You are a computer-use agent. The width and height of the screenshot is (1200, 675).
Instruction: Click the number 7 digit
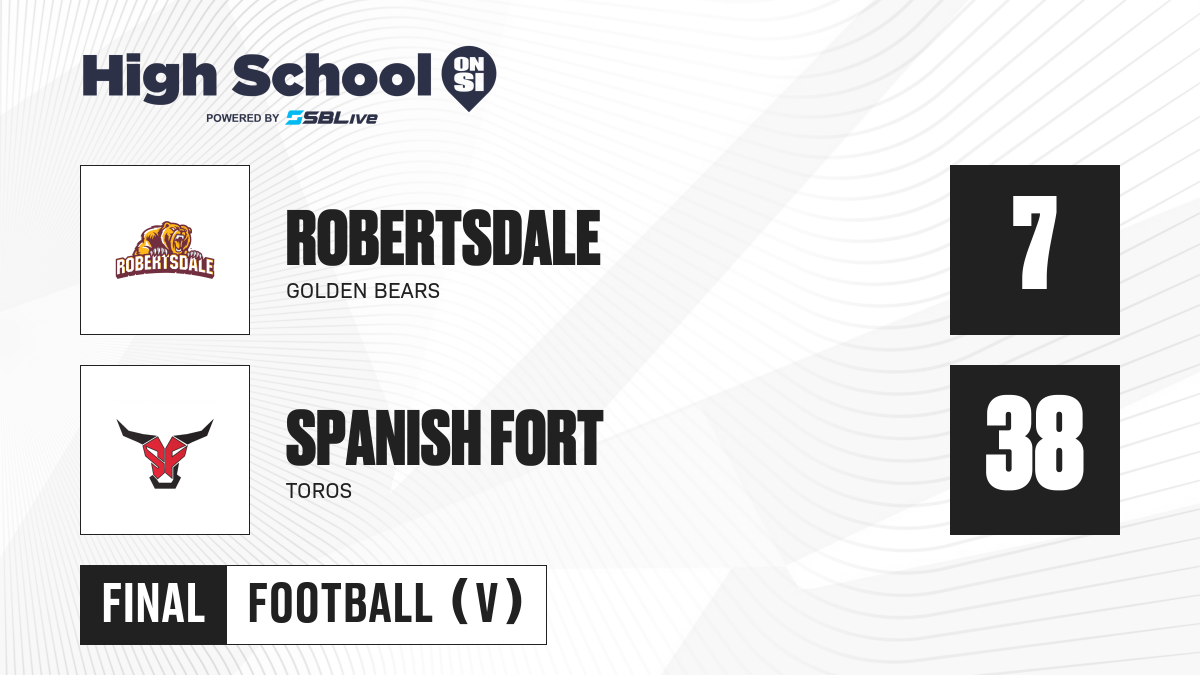[1035, 242]
